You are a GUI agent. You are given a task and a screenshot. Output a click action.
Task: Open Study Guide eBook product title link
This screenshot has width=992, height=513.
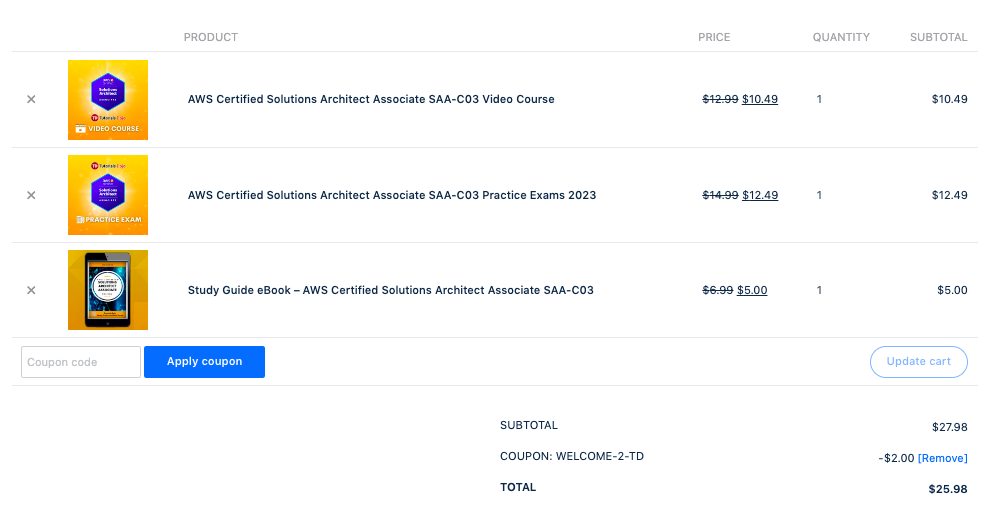391,291
